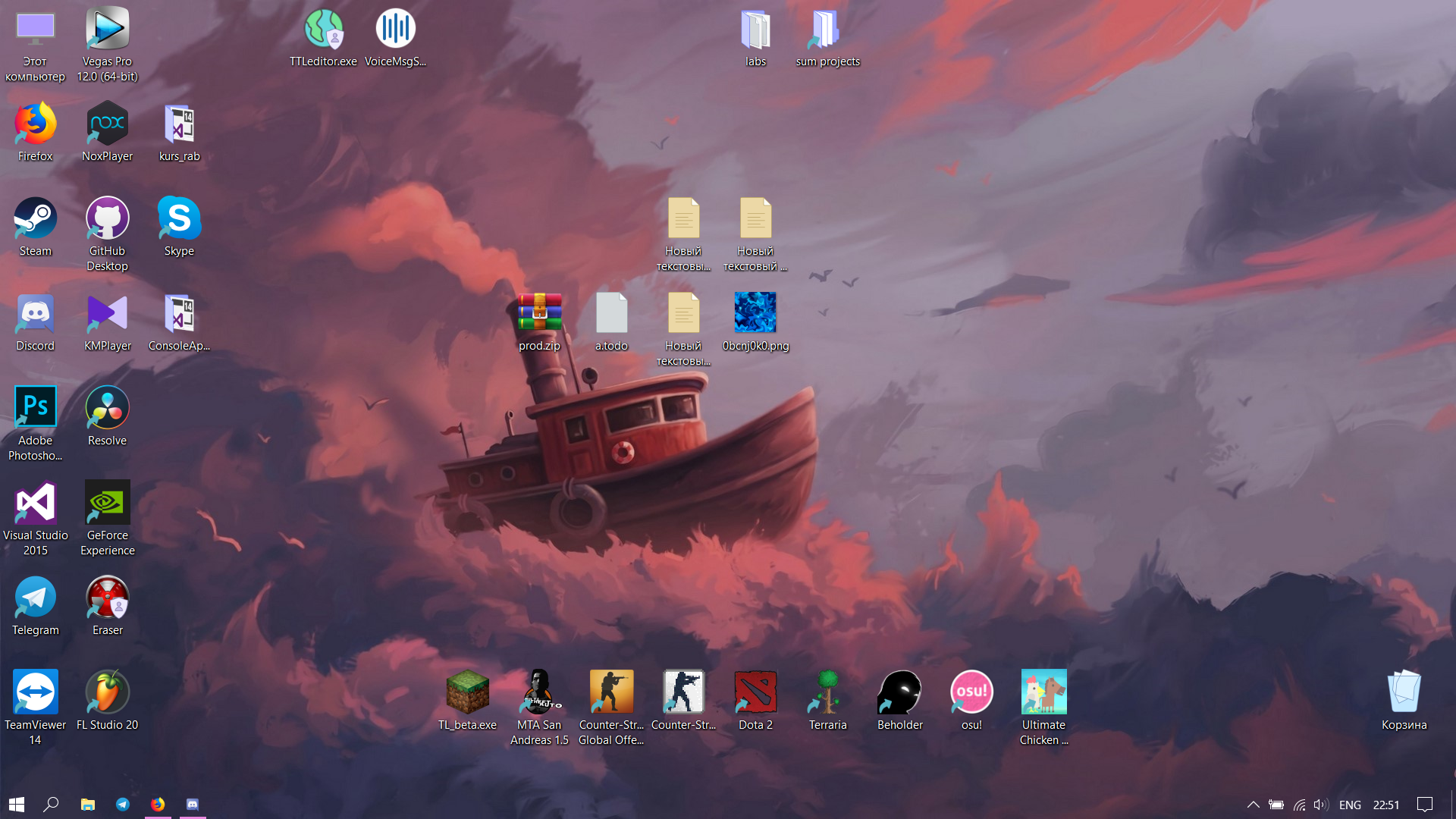Select the Telegram desktop shortcut
The height and width of the screenshot is (819, 1456).
point(35,607)
